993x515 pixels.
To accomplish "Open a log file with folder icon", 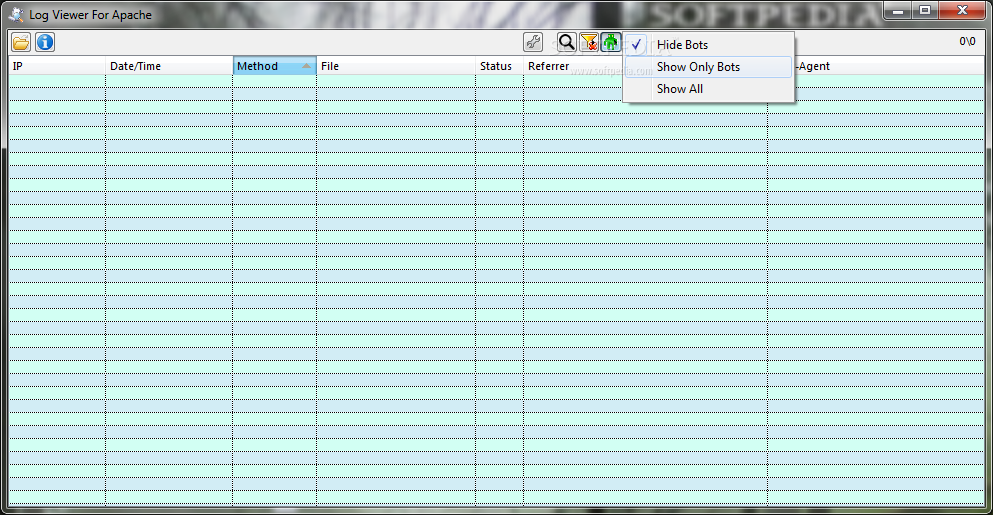I will point(21,42).
